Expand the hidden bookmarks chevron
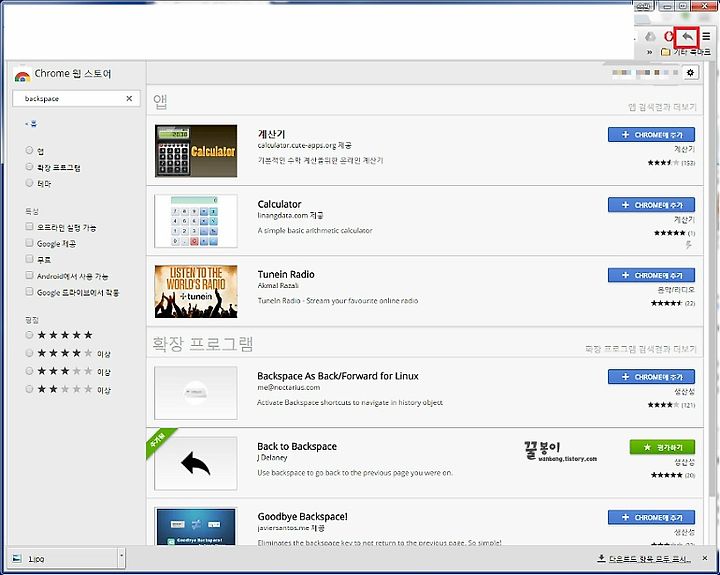This screenshot has height=575, width=720. (x=649, y=52)
